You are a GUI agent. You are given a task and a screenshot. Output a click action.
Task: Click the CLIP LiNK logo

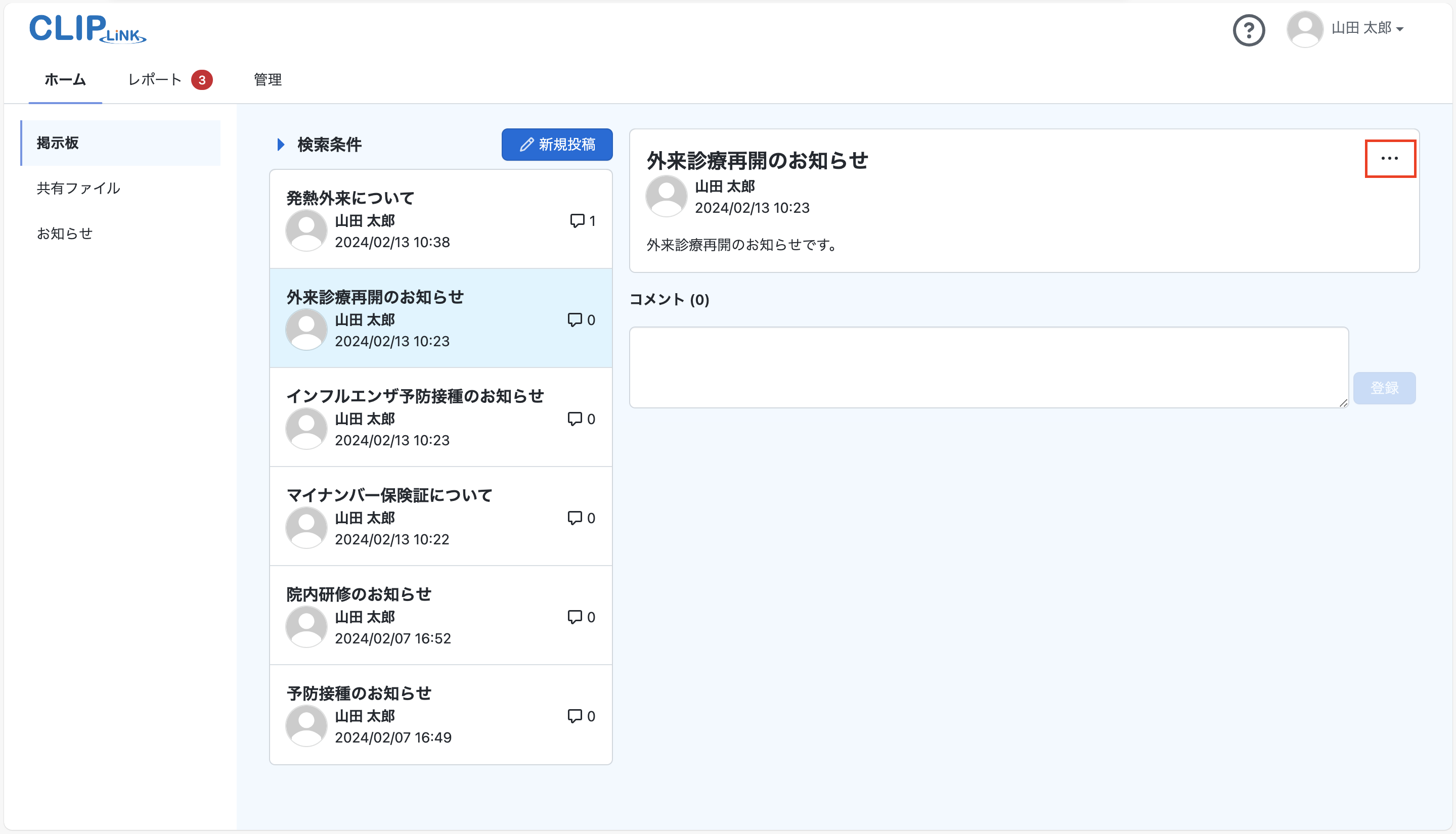click(87, 29)
